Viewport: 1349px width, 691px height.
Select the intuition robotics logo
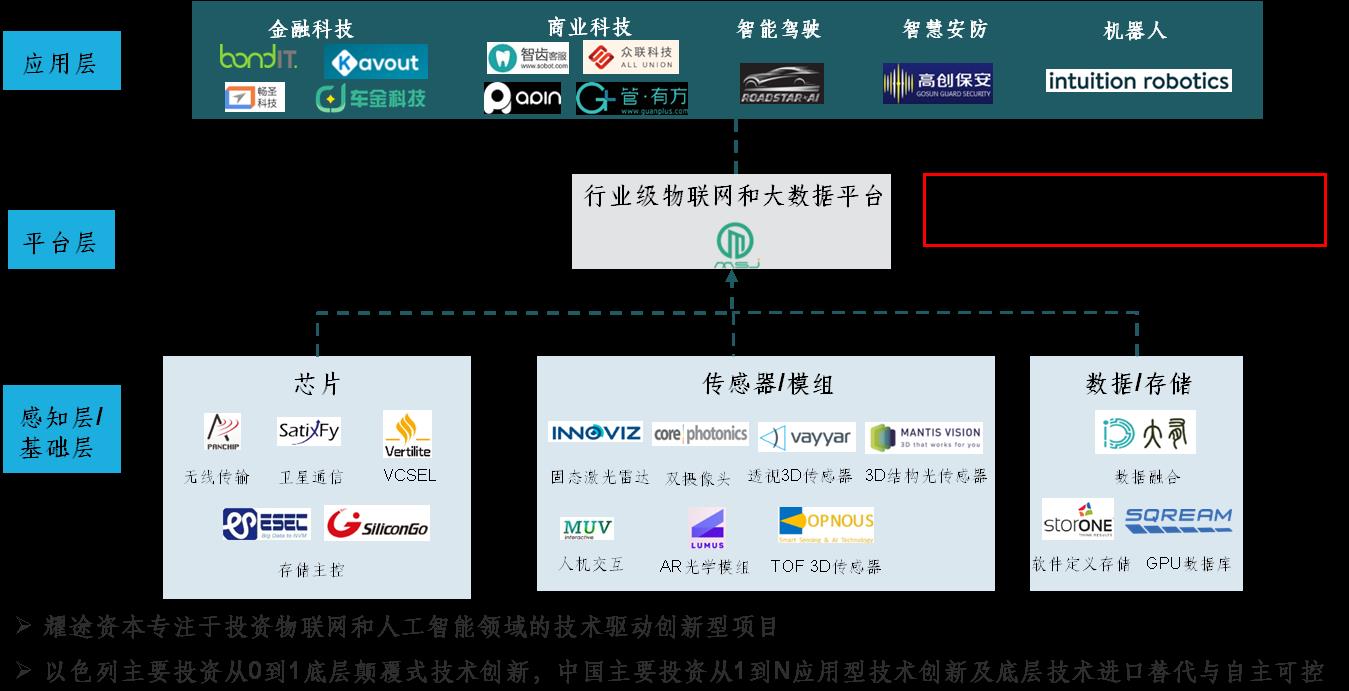(x=1138, y=81)
